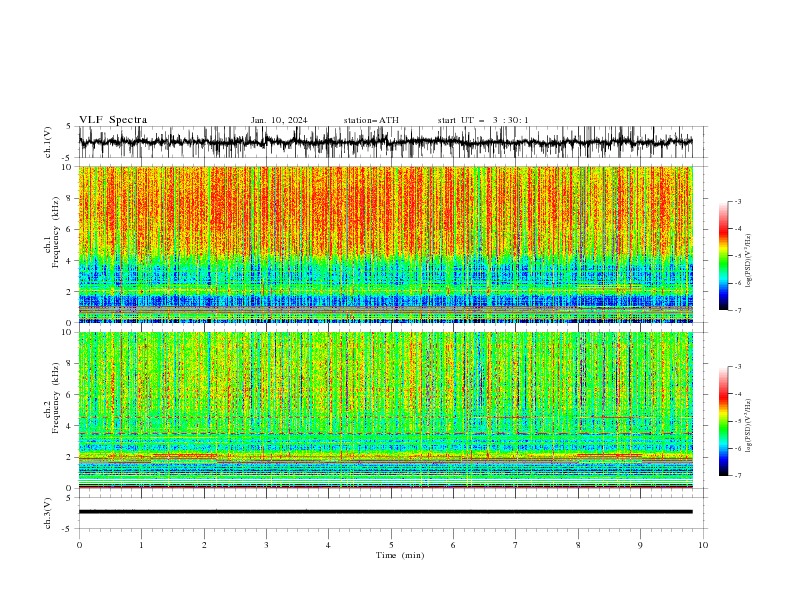Click the ch.2 spectrogram panel
792x612 pixels.
(x=385, y=410)
